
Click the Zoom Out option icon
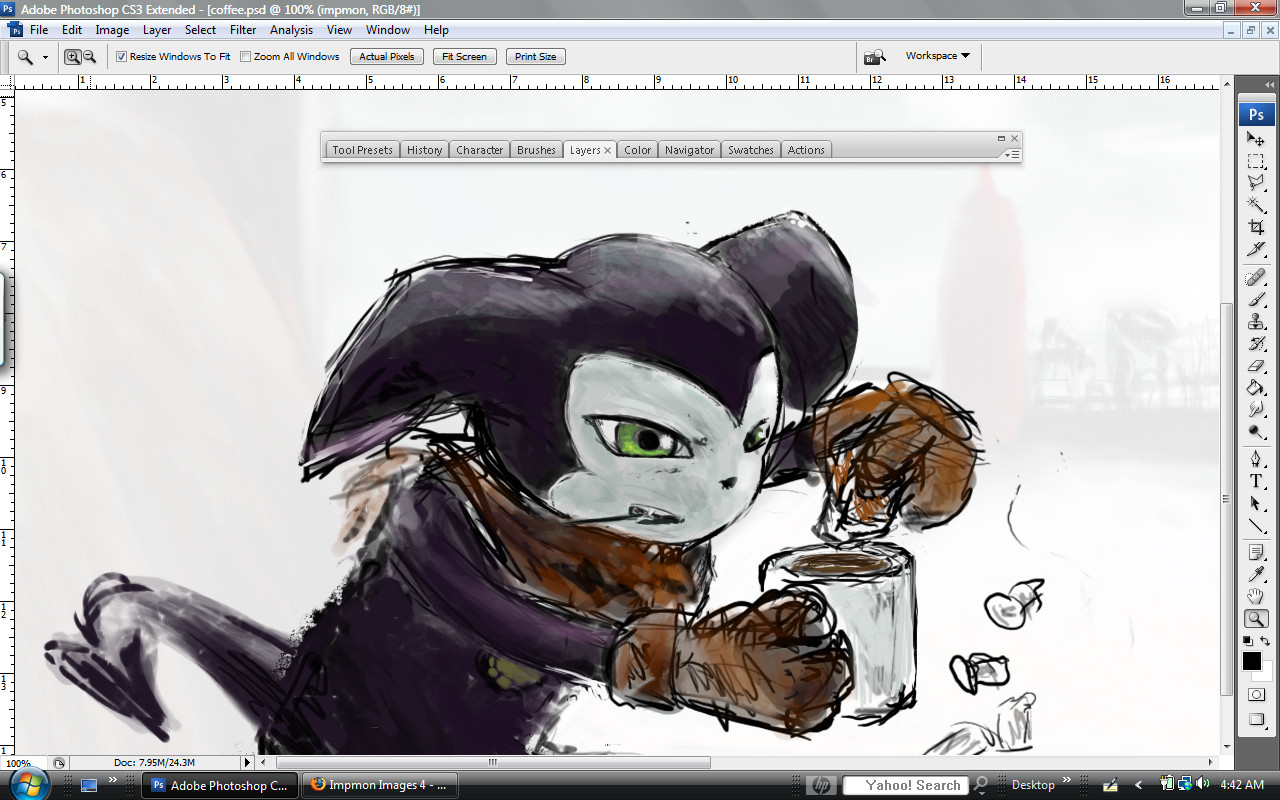pyautogui.click(x=89, y=57)
